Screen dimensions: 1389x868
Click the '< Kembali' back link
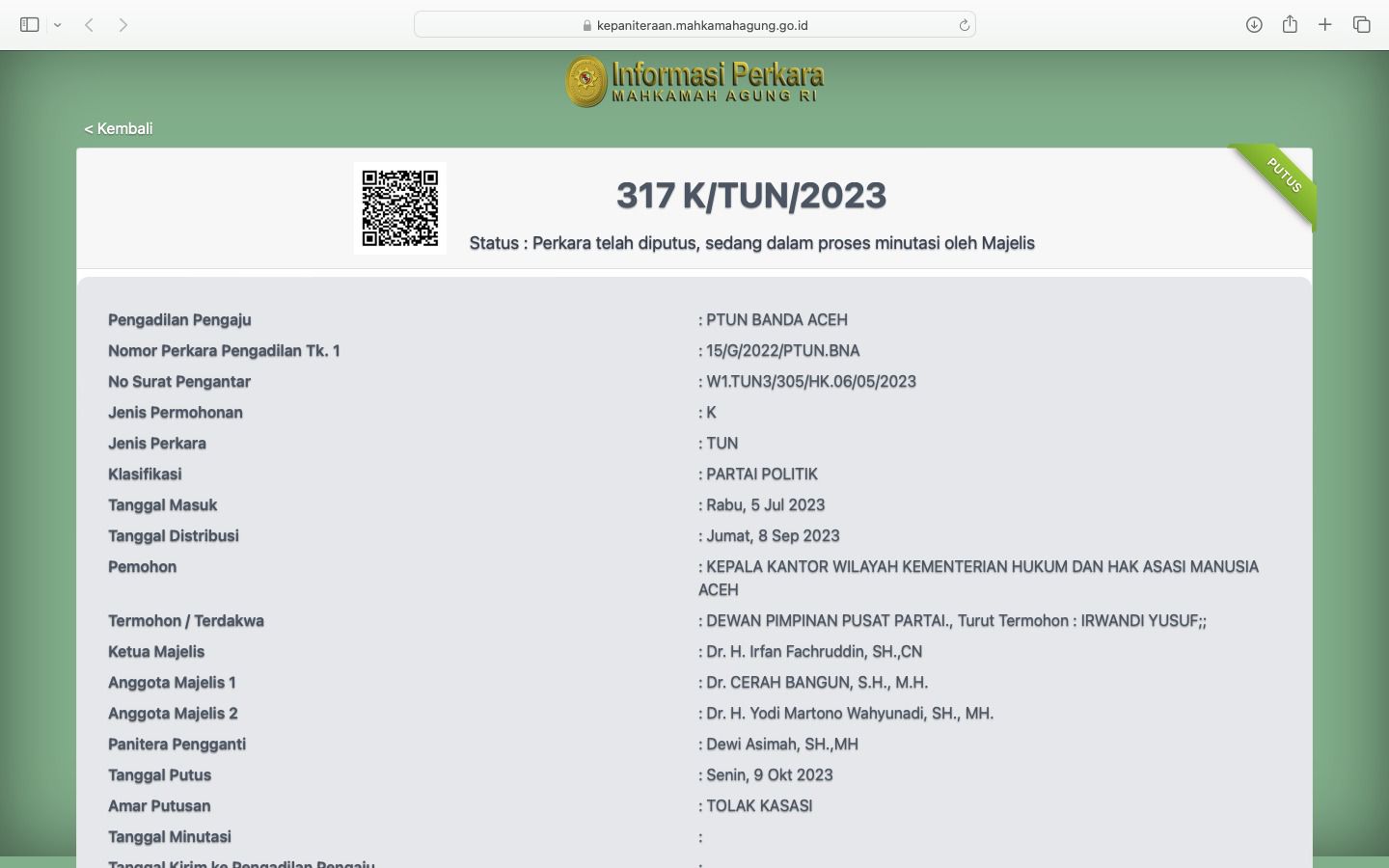click(x=119, y=128)
